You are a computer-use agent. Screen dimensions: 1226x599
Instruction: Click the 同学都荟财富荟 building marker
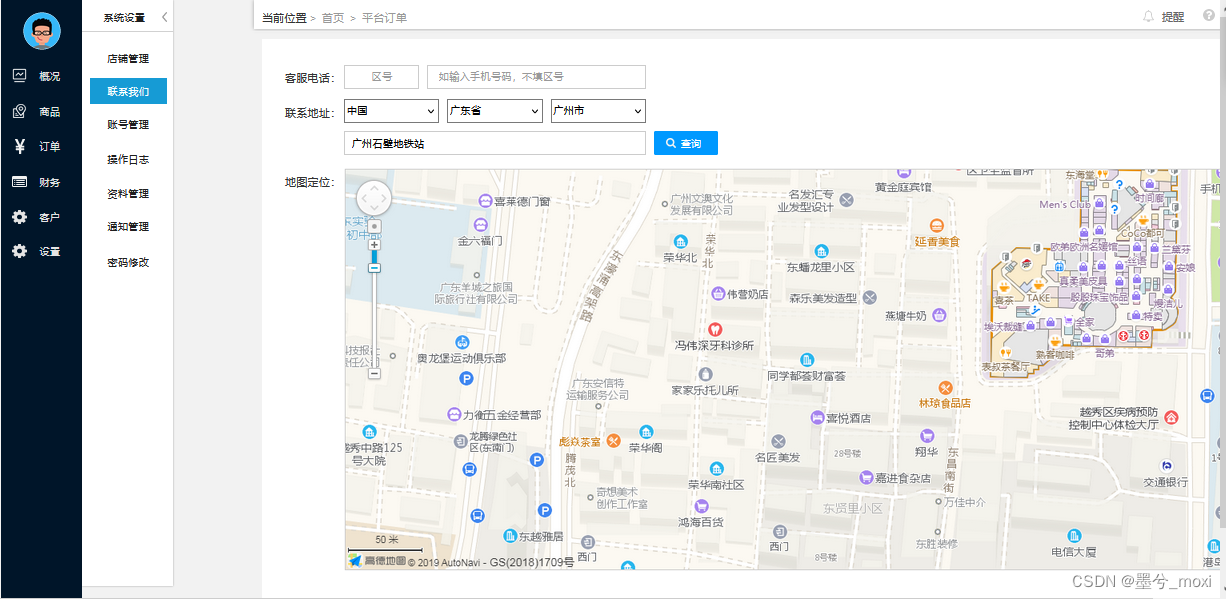807,360
